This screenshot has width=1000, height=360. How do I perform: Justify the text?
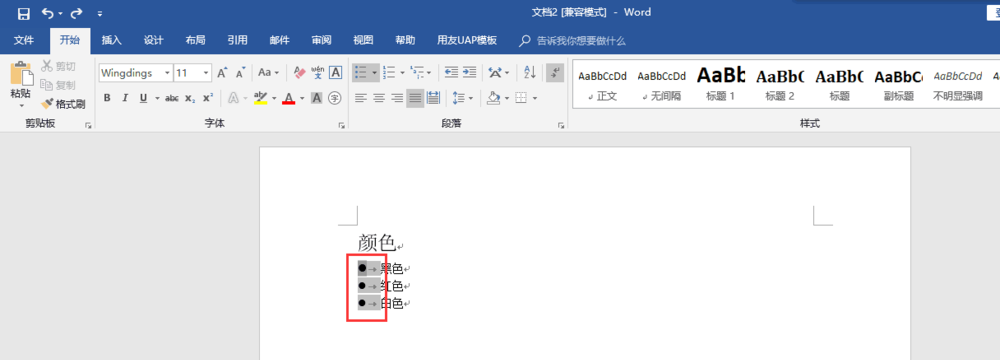tap(415, 98)
